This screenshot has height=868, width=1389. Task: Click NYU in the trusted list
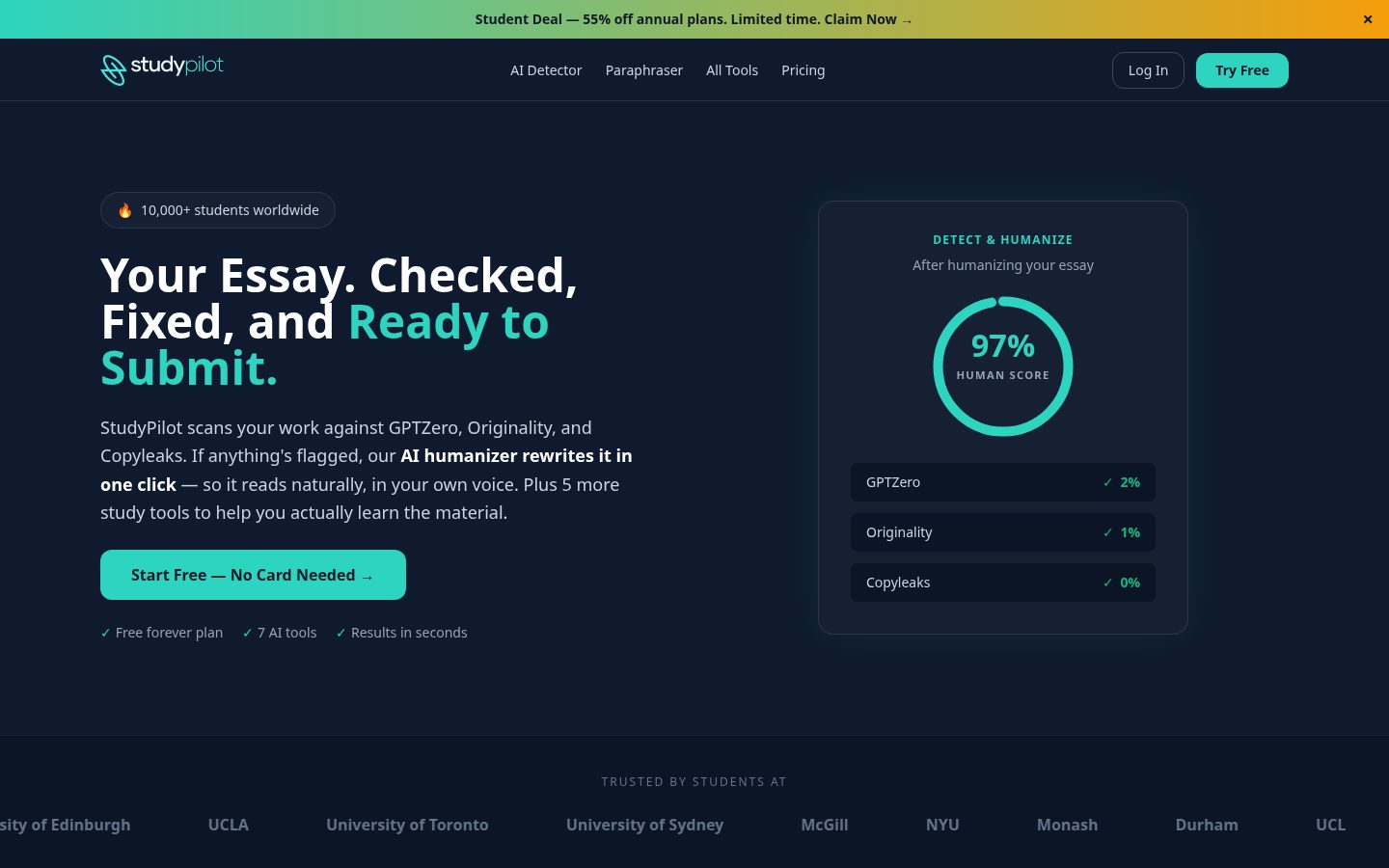(942, 825)
